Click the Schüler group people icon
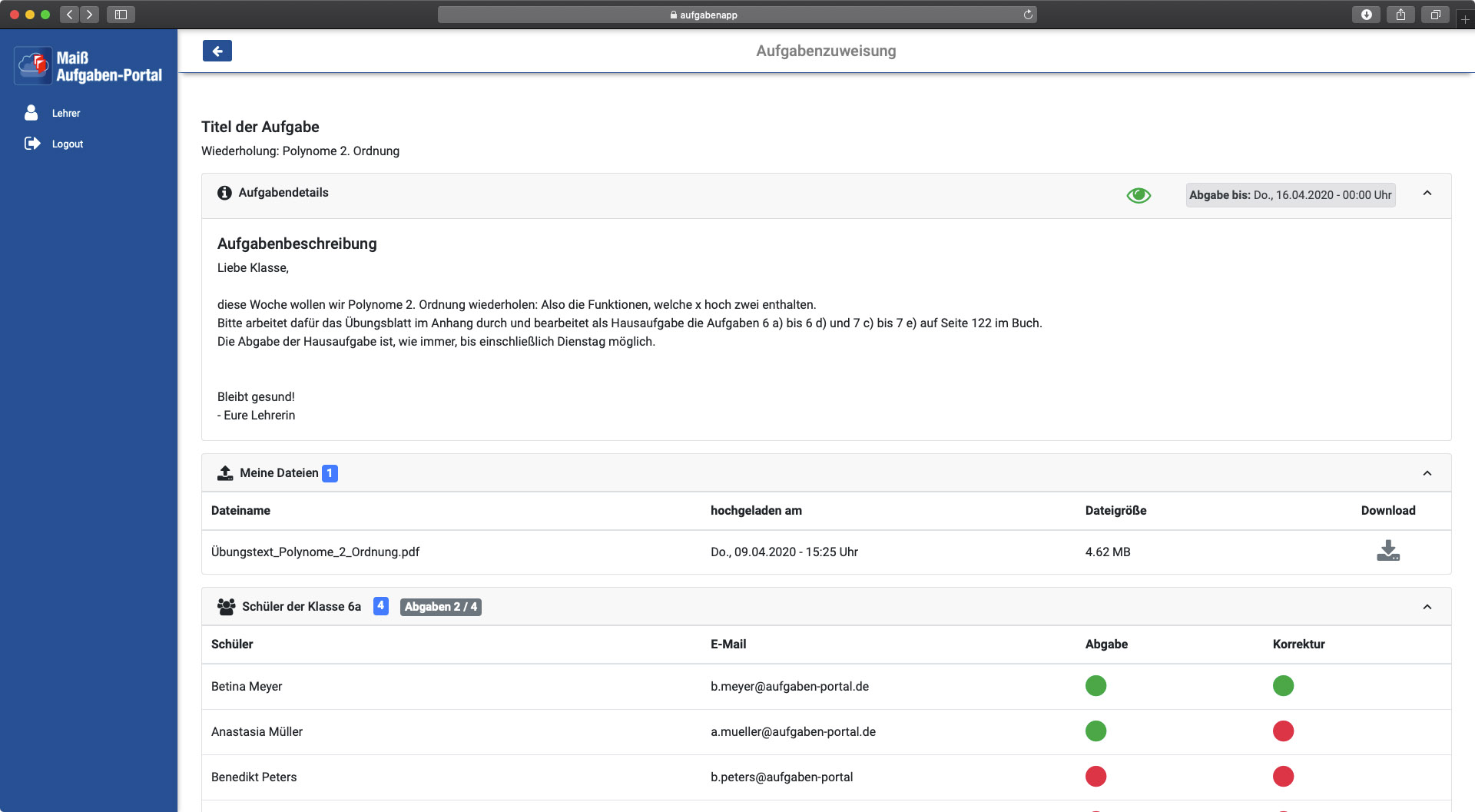The image size is (1475, 812). point(226,607)
